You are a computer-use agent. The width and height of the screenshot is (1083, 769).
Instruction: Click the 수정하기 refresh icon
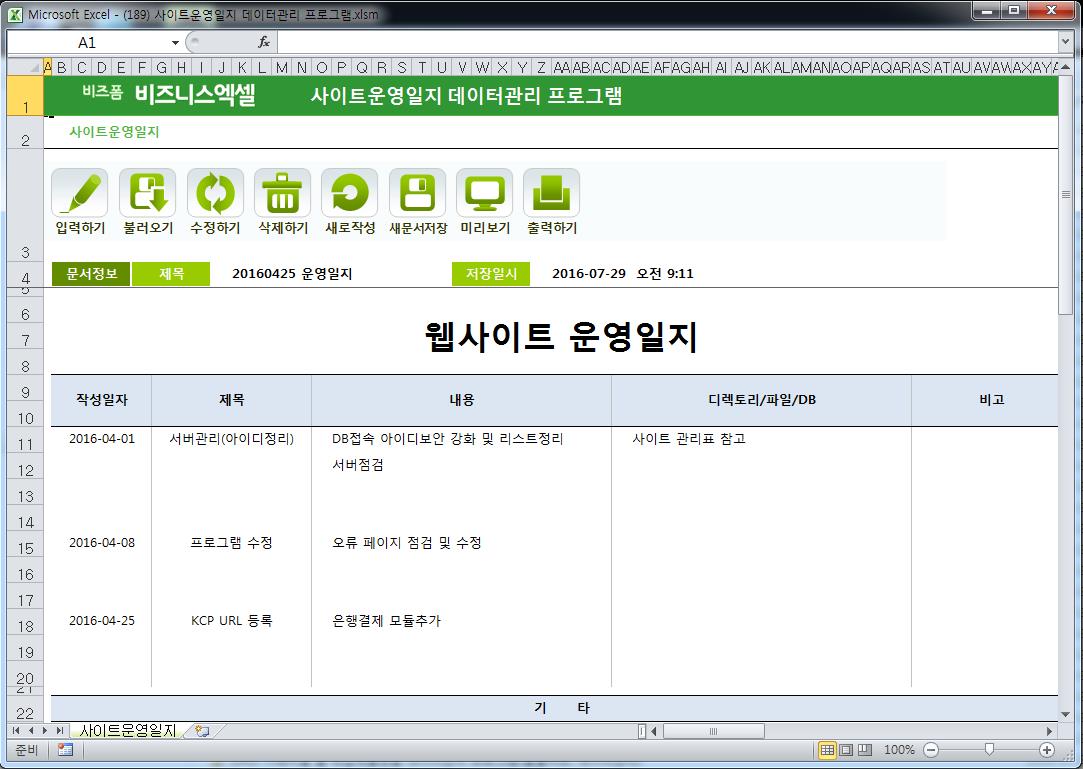coord(214,193)
